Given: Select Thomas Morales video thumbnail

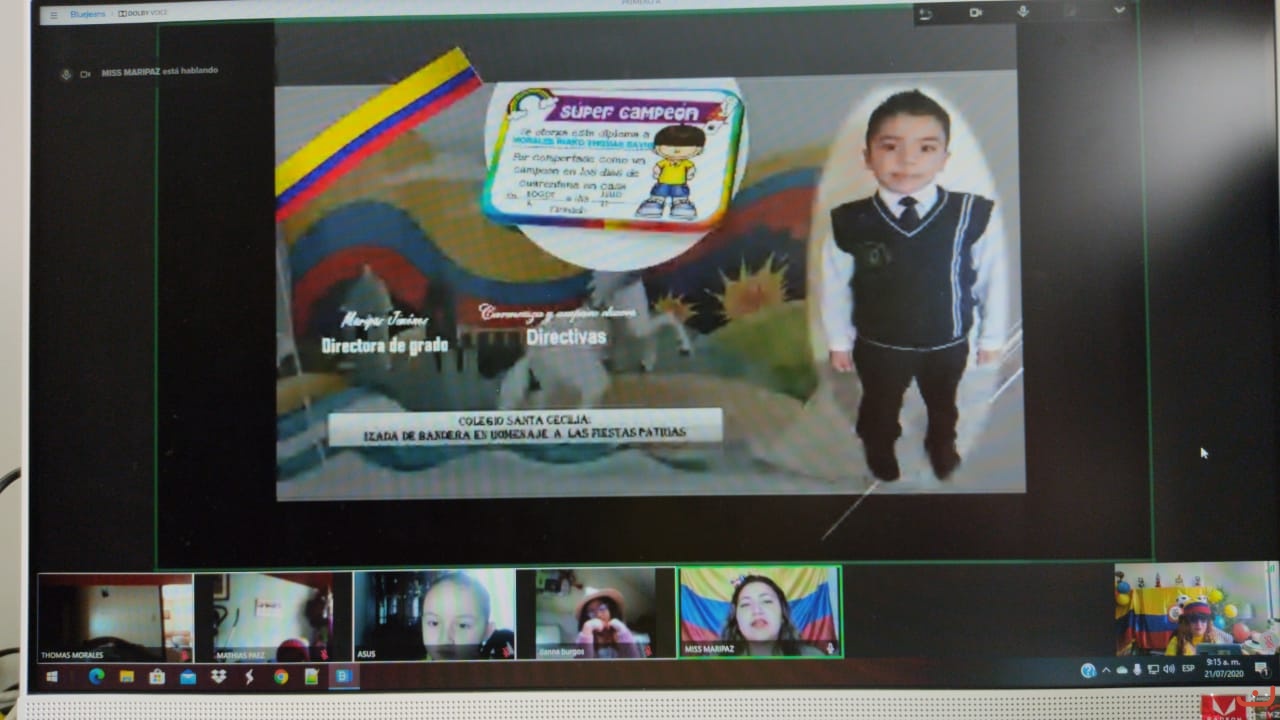Looking at the screenshot, I should pos(115,615).
